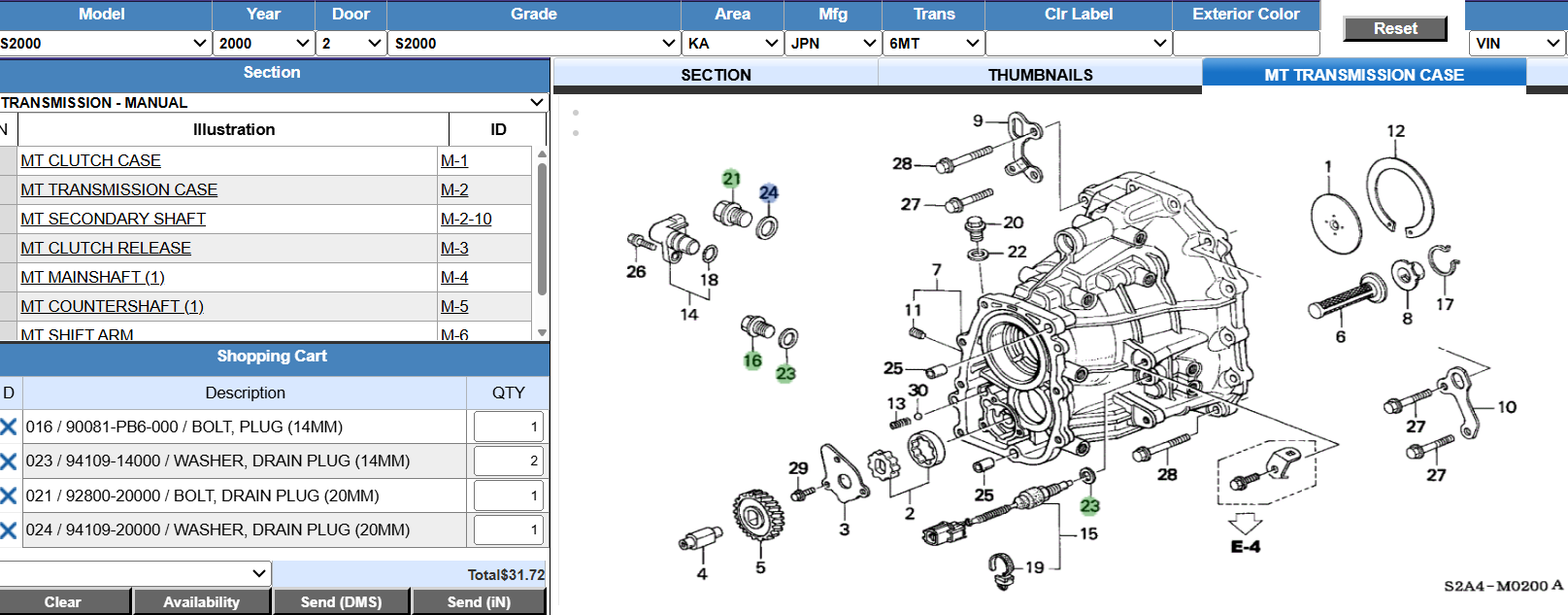The image size is (1568, 615).
Task: Remove BOLT, PLUG (14MM) from cart
Action: 9,427
